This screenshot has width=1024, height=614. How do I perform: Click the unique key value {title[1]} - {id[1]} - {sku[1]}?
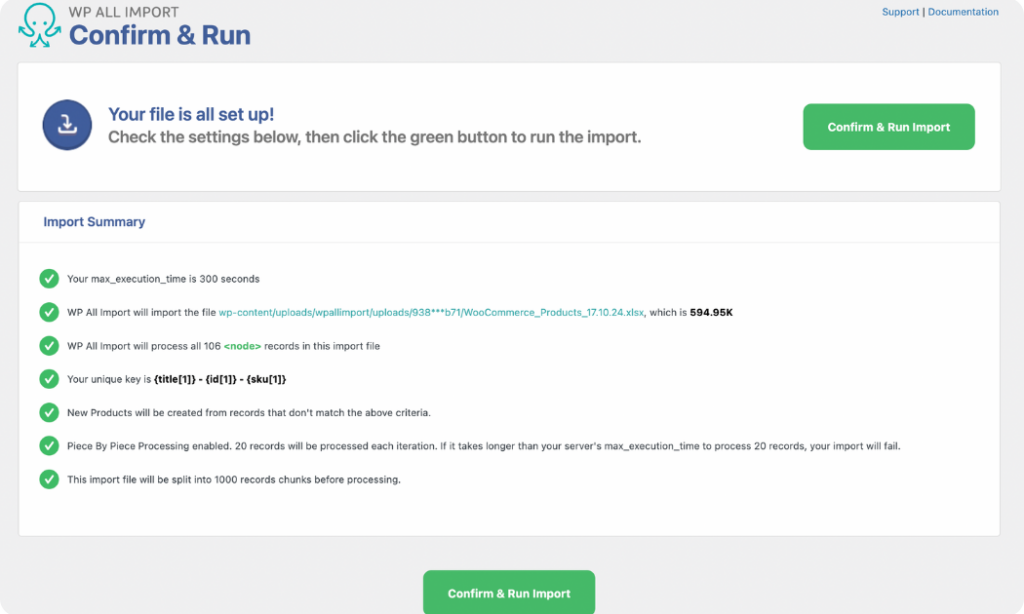click(220, 380)
